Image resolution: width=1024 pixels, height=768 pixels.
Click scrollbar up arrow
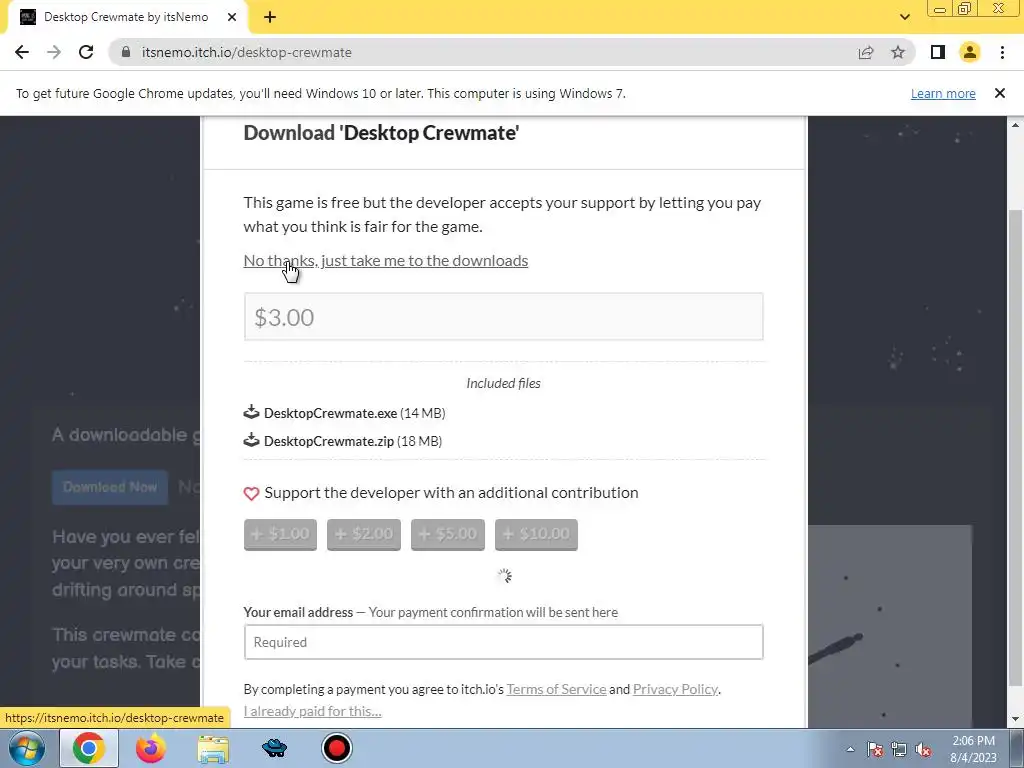click(x=1016, y=124)
